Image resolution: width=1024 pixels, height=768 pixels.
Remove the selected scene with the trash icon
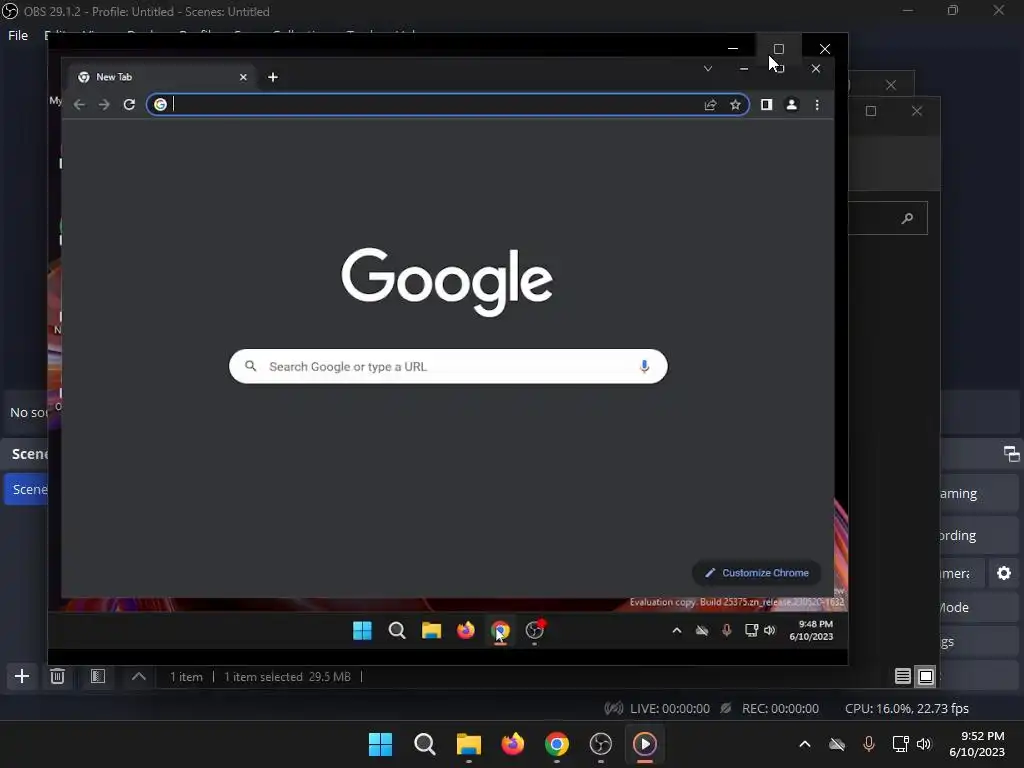coord(57,676)
